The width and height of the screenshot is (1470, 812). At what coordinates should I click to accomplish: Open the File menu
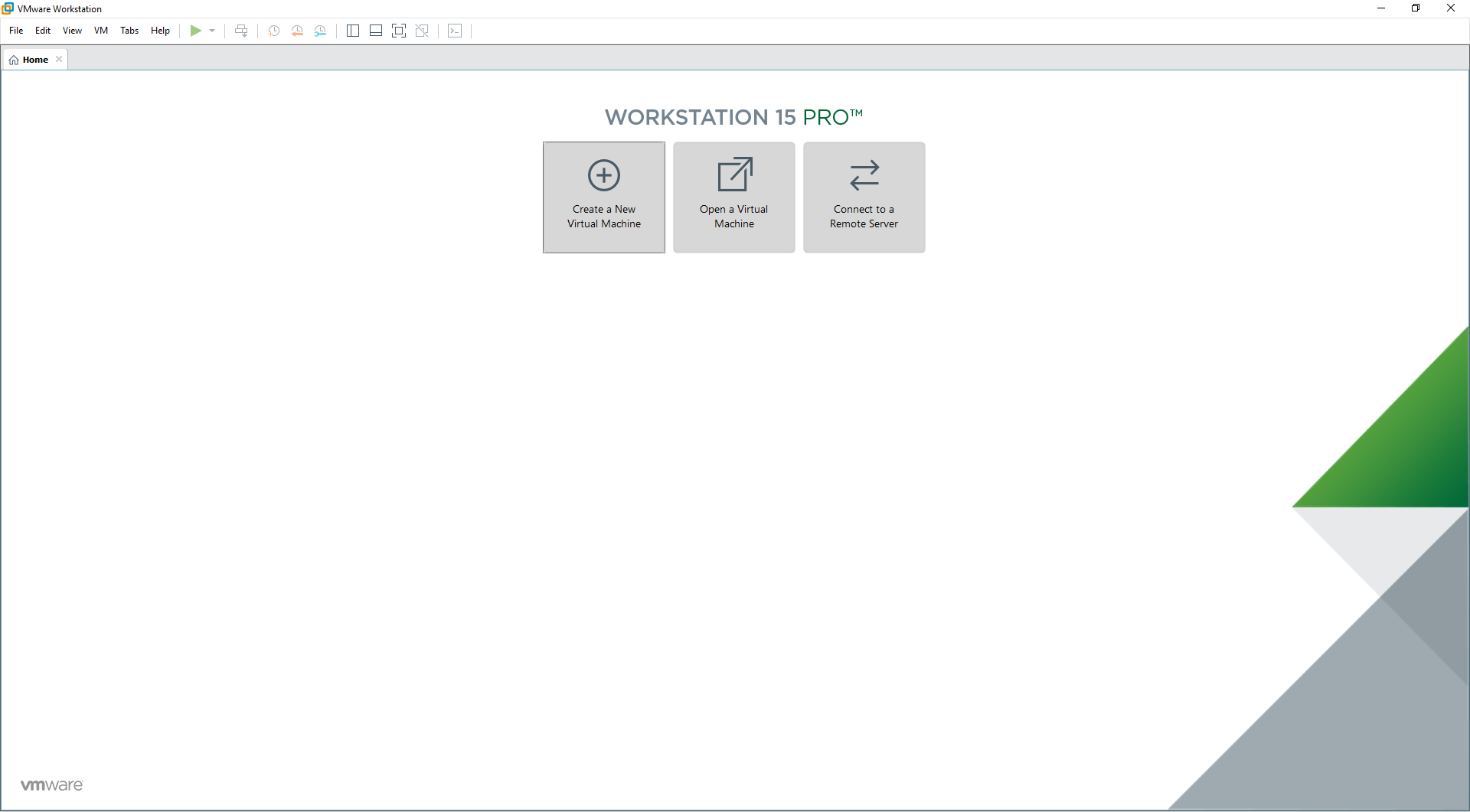coord(16,31)
